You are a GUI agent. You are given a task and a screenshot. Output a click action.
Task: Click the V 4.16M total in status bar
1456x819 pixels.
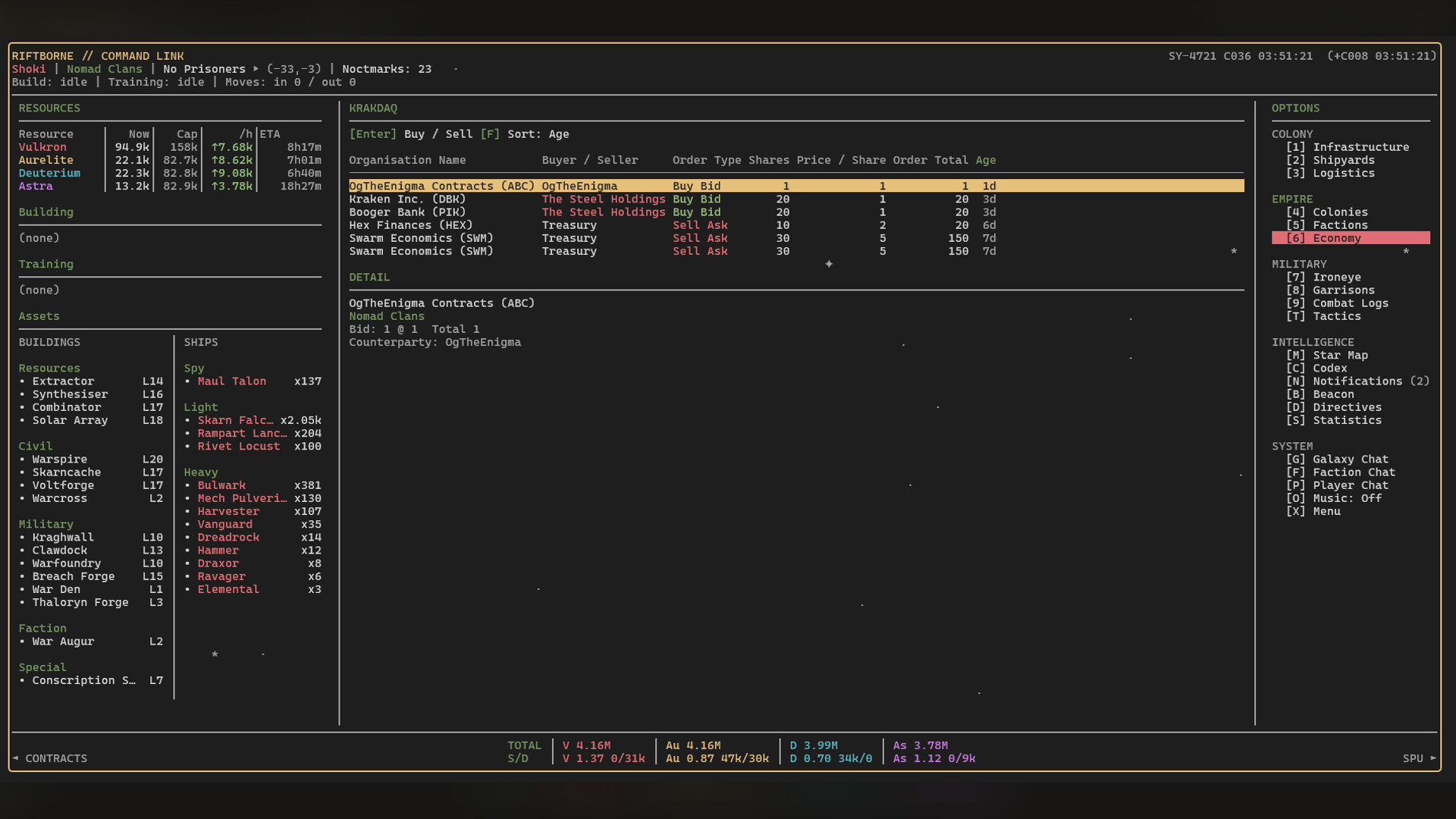[x=586, y=745]
